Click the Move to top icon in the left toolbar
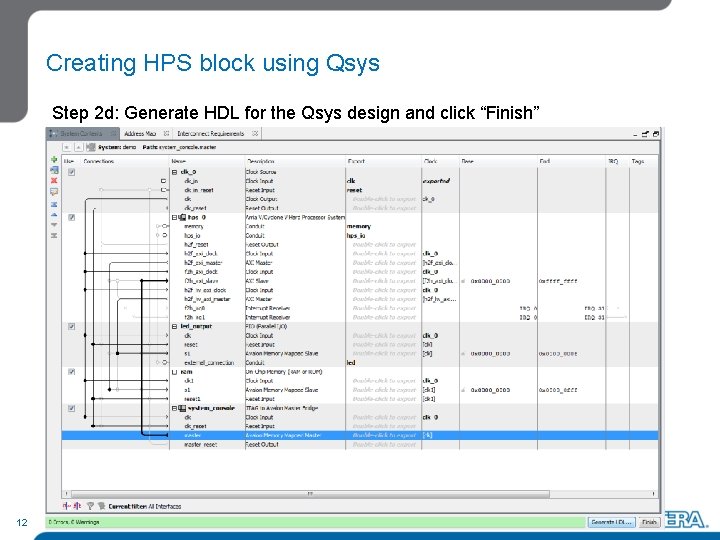Screen dimensions: 720x540 (x=54, y=204)
